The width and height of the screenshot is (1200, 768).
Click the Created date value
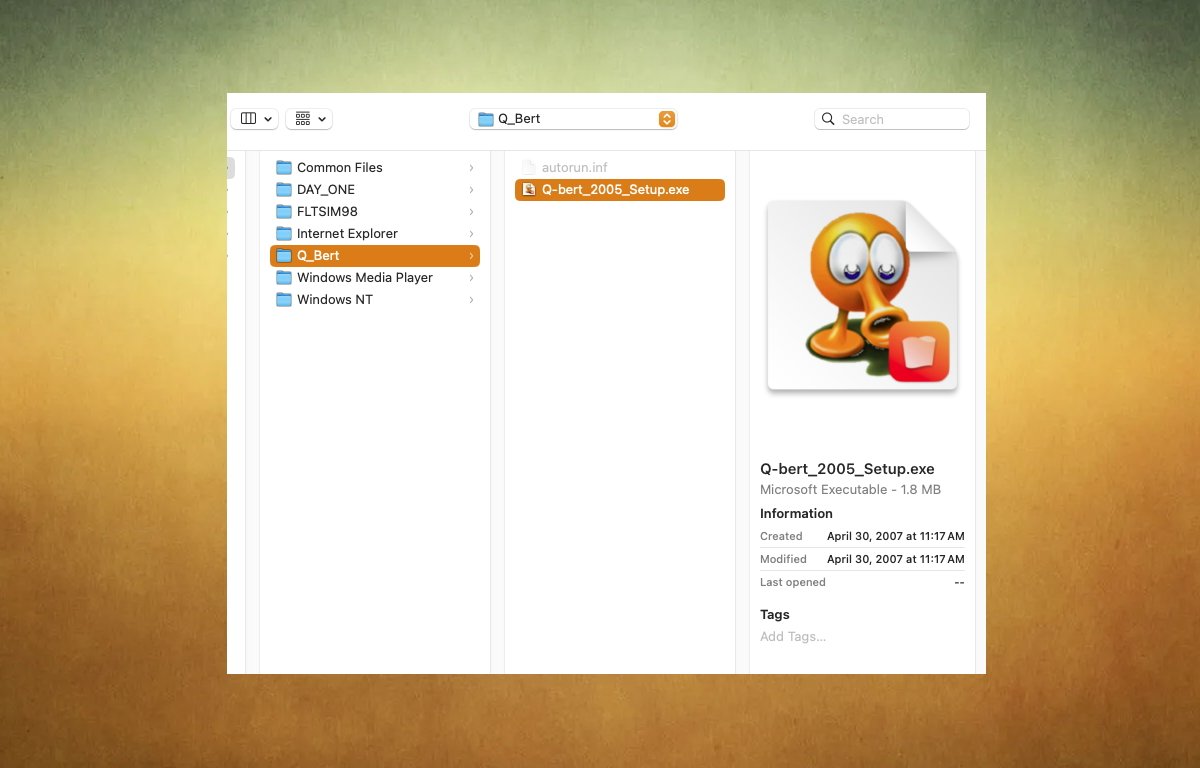click(x=896, y=536)
